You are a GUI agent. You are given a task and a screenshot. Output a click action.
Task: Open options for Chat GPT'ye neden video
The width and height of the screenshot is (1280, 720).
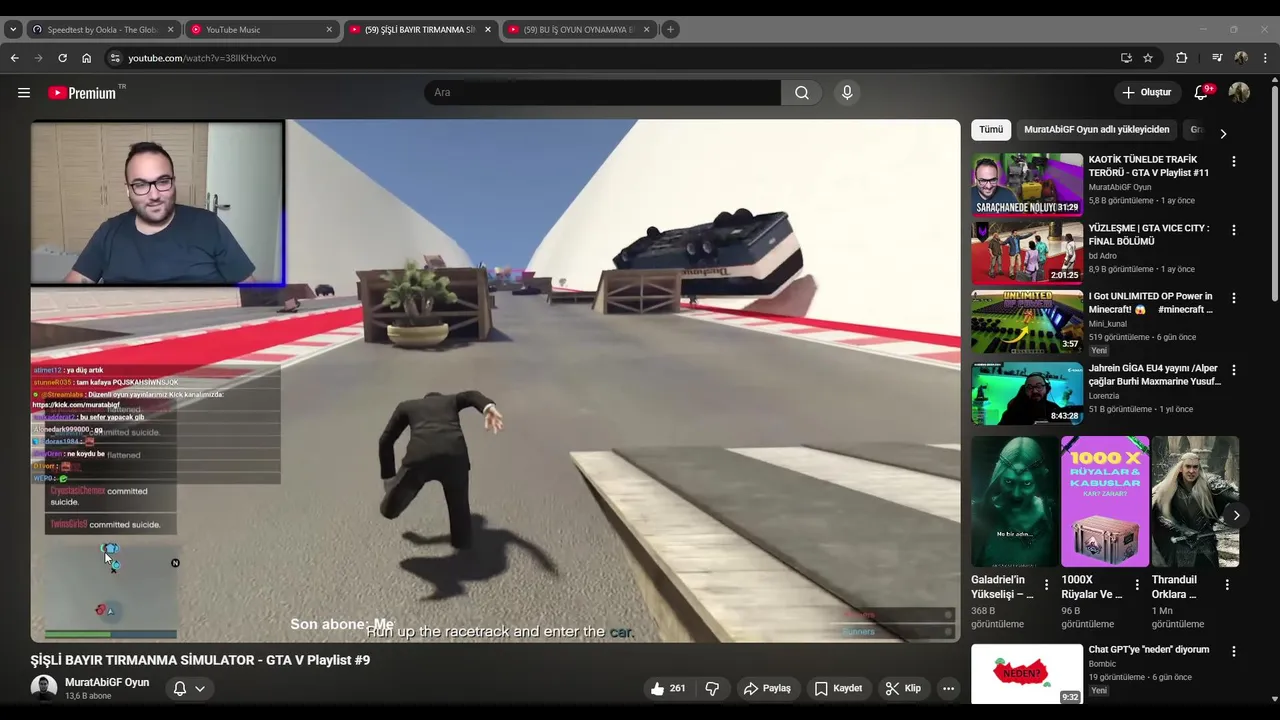[x=1233, y=651]
